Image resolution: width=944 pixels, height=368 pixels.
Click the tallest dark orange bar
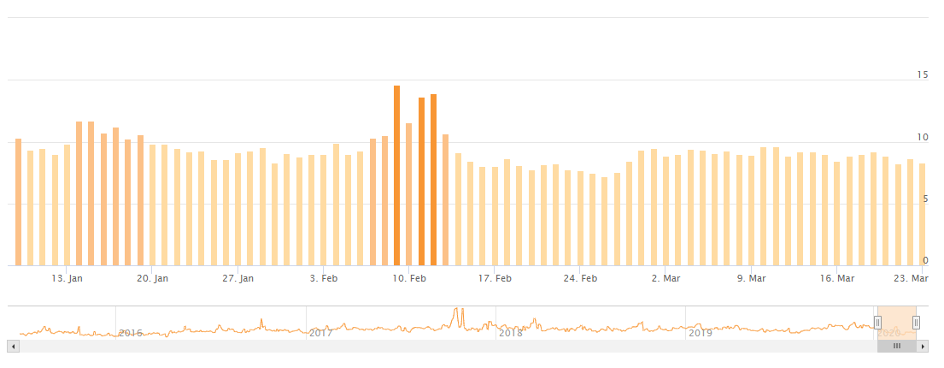click(397, 175)
